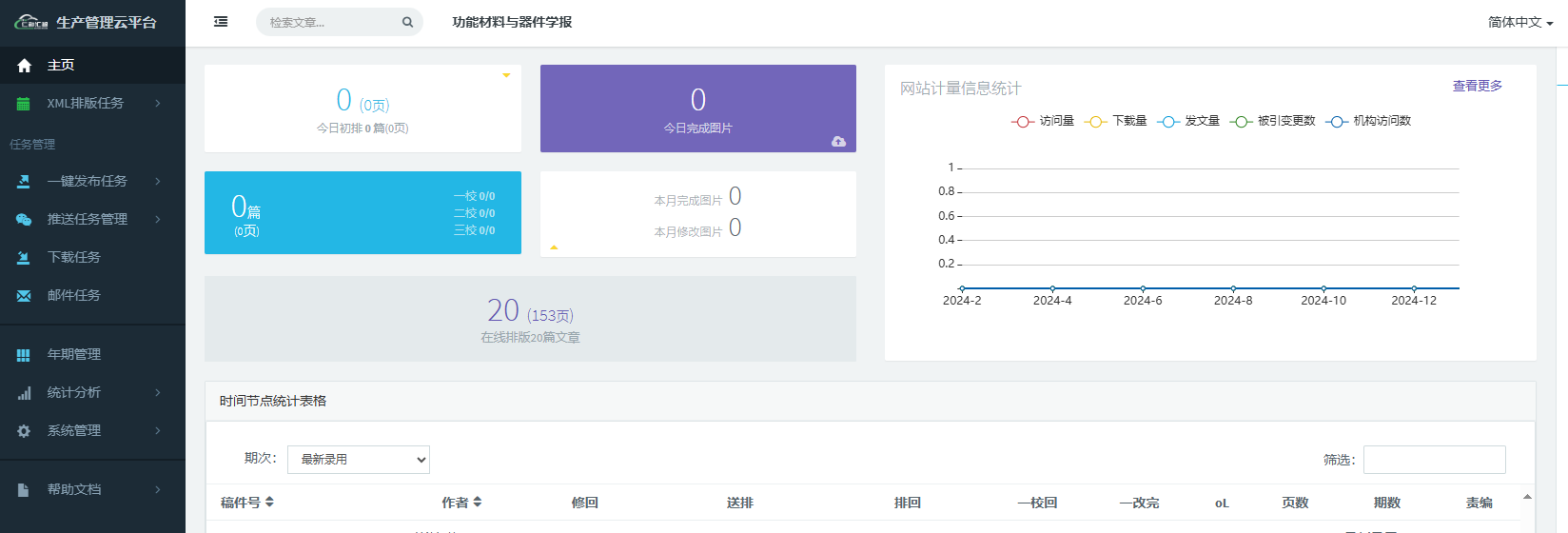The image size is (1568, 533).
Task: Click the 查看更多 link
Action: coord(1477,86)
